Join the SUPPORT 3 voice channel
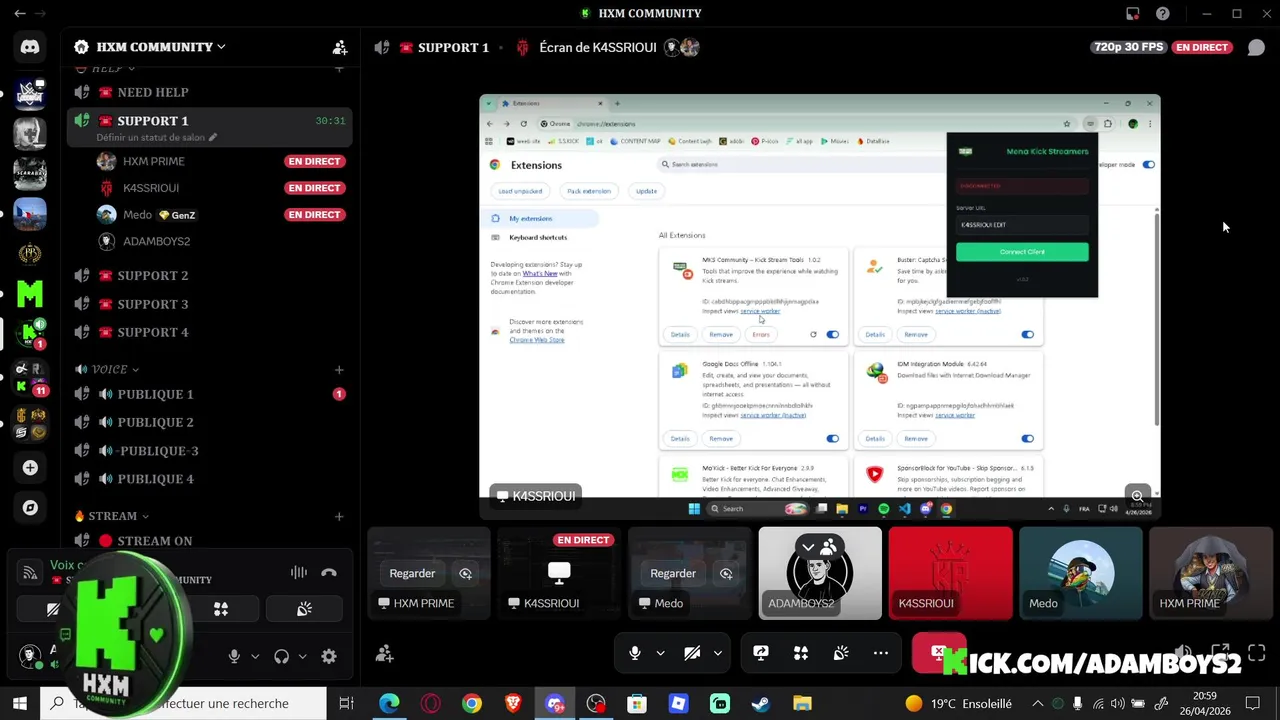This screenshot has height=720, width=1280. point(209,304)
